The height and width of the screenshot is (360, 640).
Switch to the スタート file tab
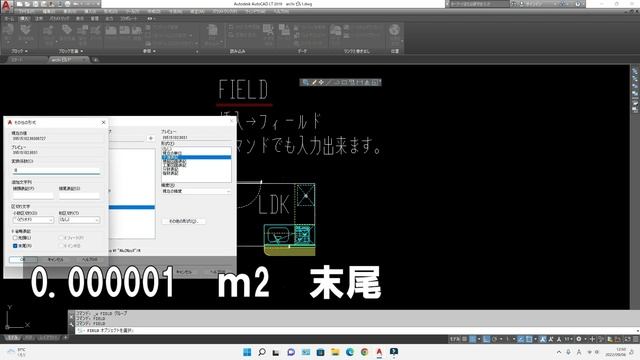click(x=17, y=60)
